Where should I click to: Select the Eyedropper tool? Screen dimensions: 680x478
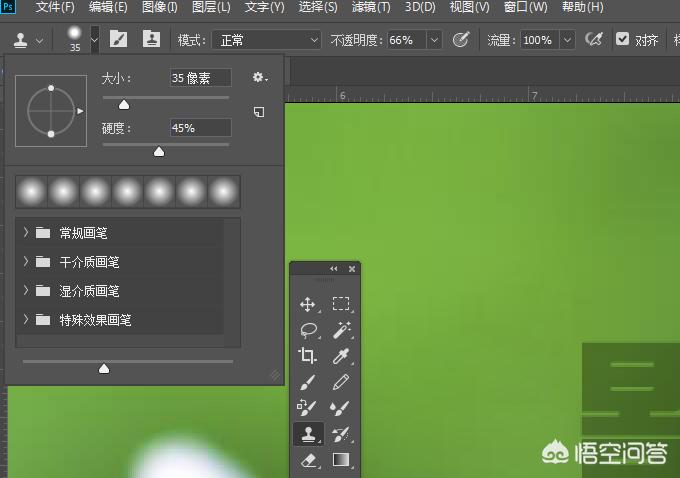pyautogui.click(x=341, y=356)
